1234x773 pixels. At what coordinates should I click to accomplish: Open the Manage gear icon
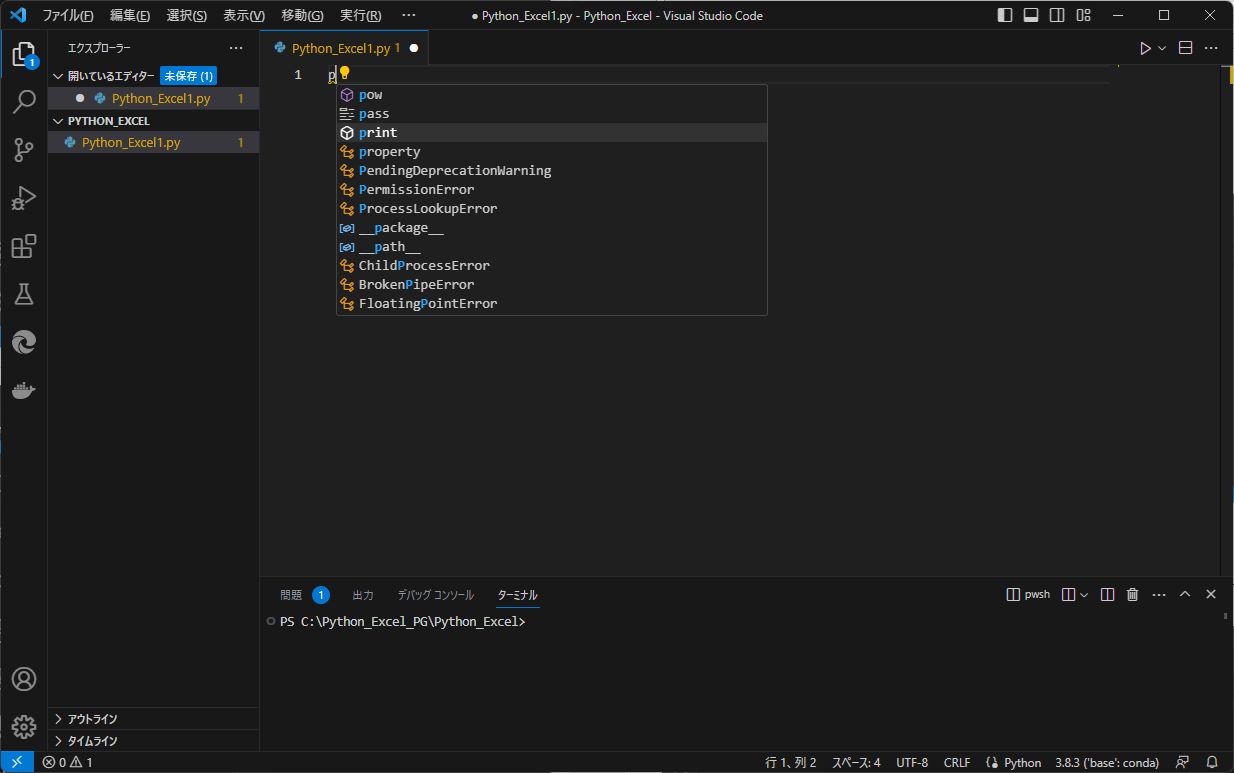[24, 727]
